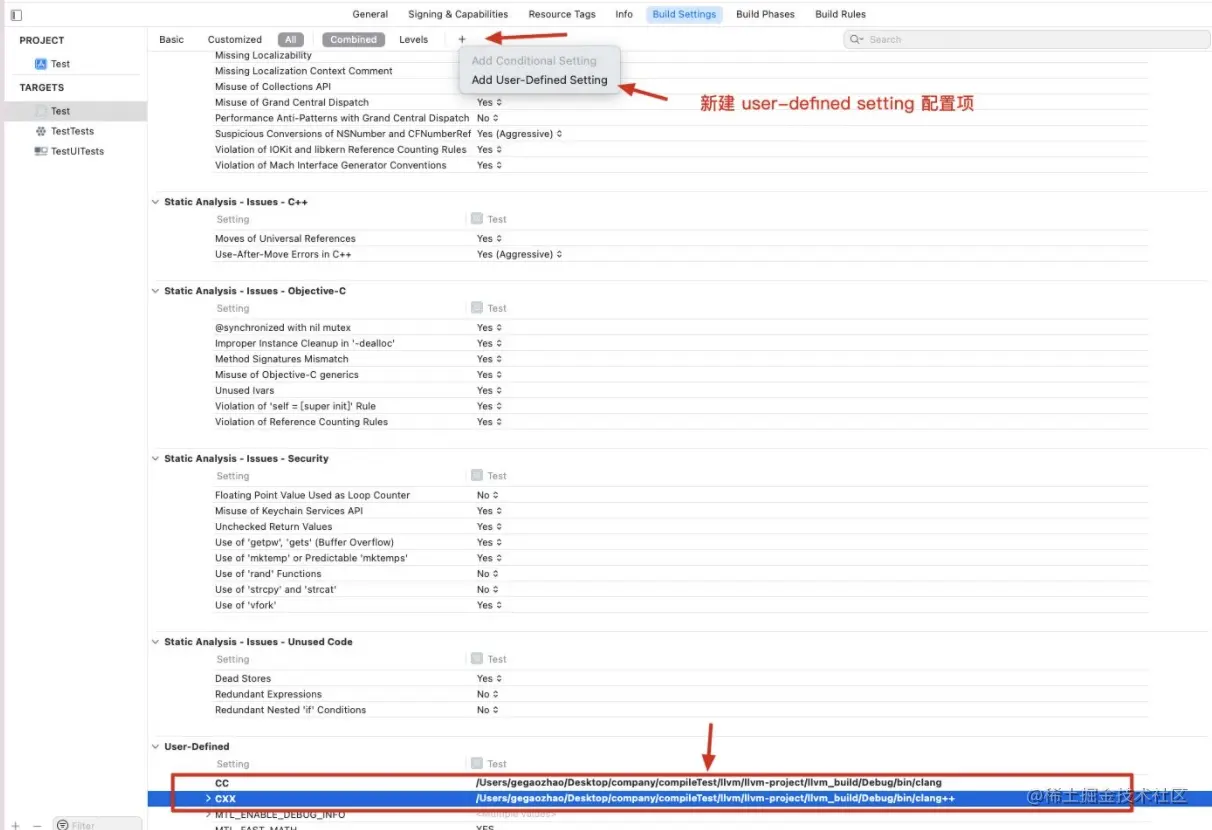Click the Levels view button
This screenshot has height=830, width=1212.
(x=413, y=39)
